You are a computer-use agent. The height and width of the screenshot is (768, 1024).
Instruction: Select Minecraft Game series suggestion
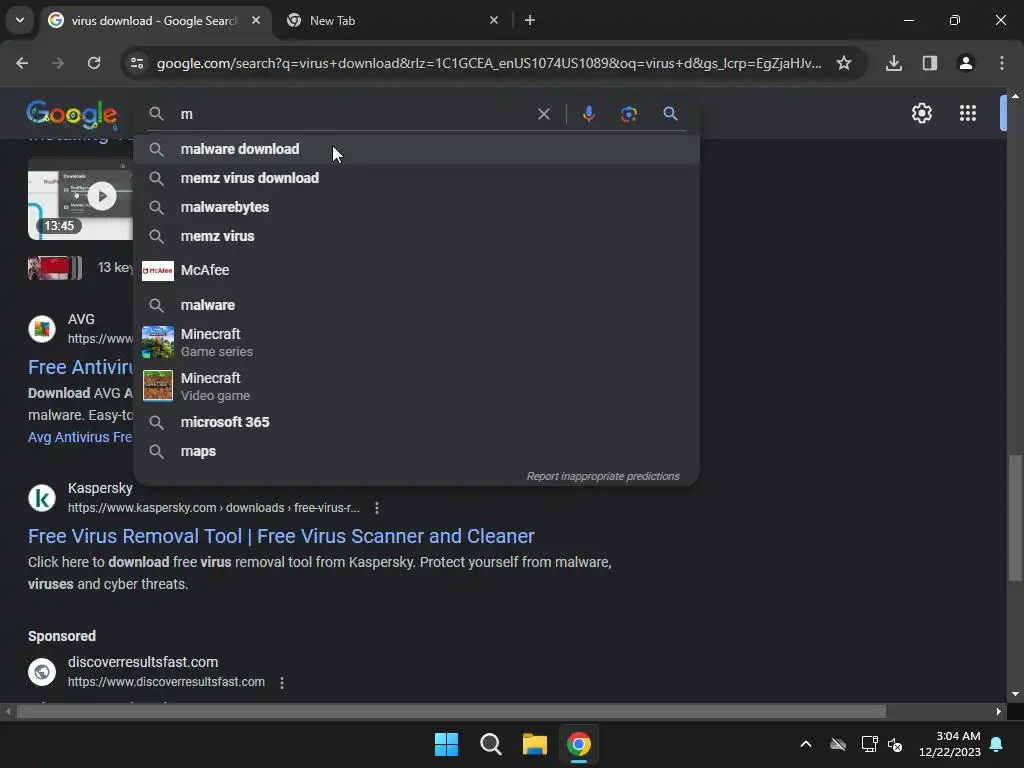click(x=417, y=342)
